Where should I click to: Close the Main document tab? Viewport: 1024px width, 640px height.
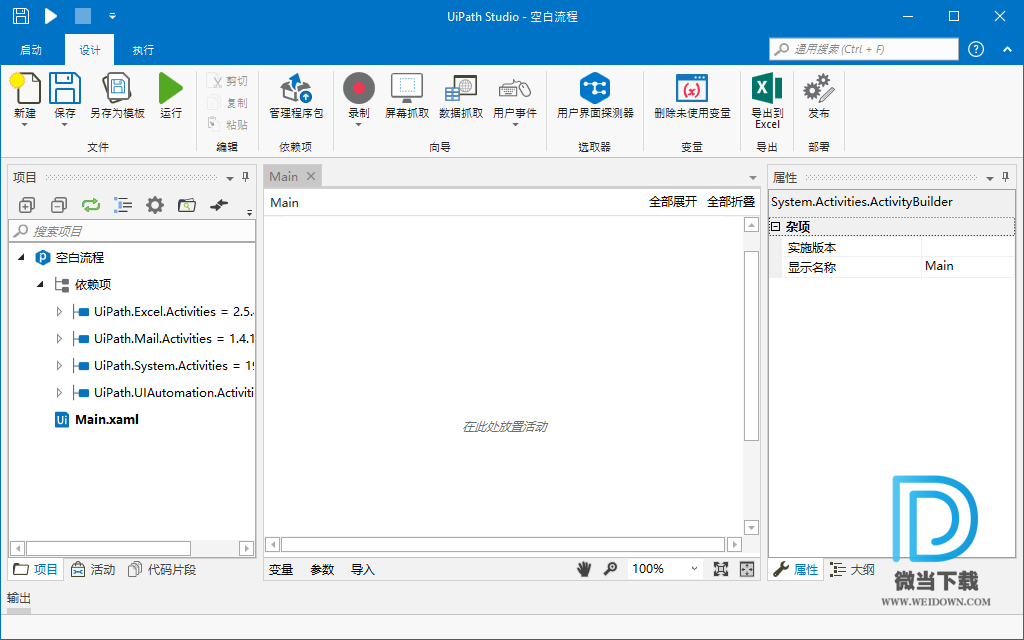311,176
